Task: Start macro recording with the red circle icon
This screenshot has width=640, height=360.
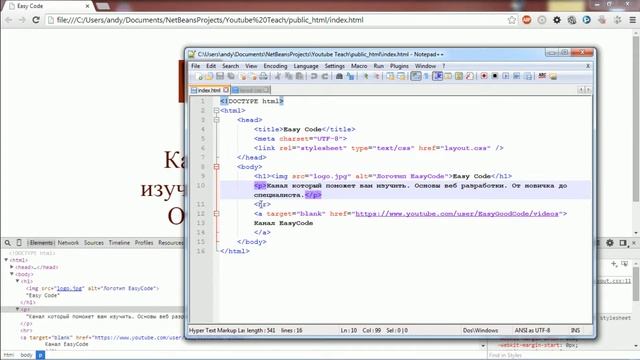Action: [484, 76]
